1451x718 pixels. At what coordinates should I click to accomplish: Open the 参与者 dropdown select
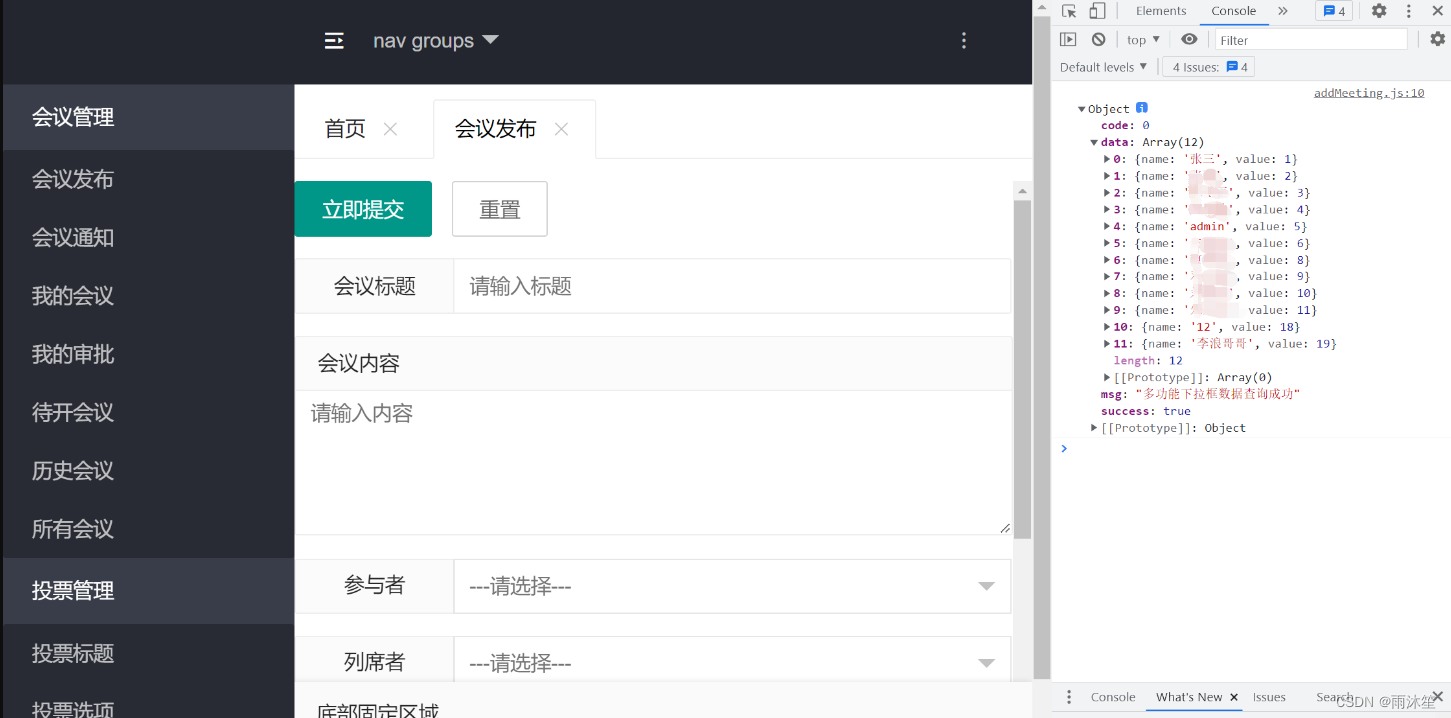(x=731, y=586)
